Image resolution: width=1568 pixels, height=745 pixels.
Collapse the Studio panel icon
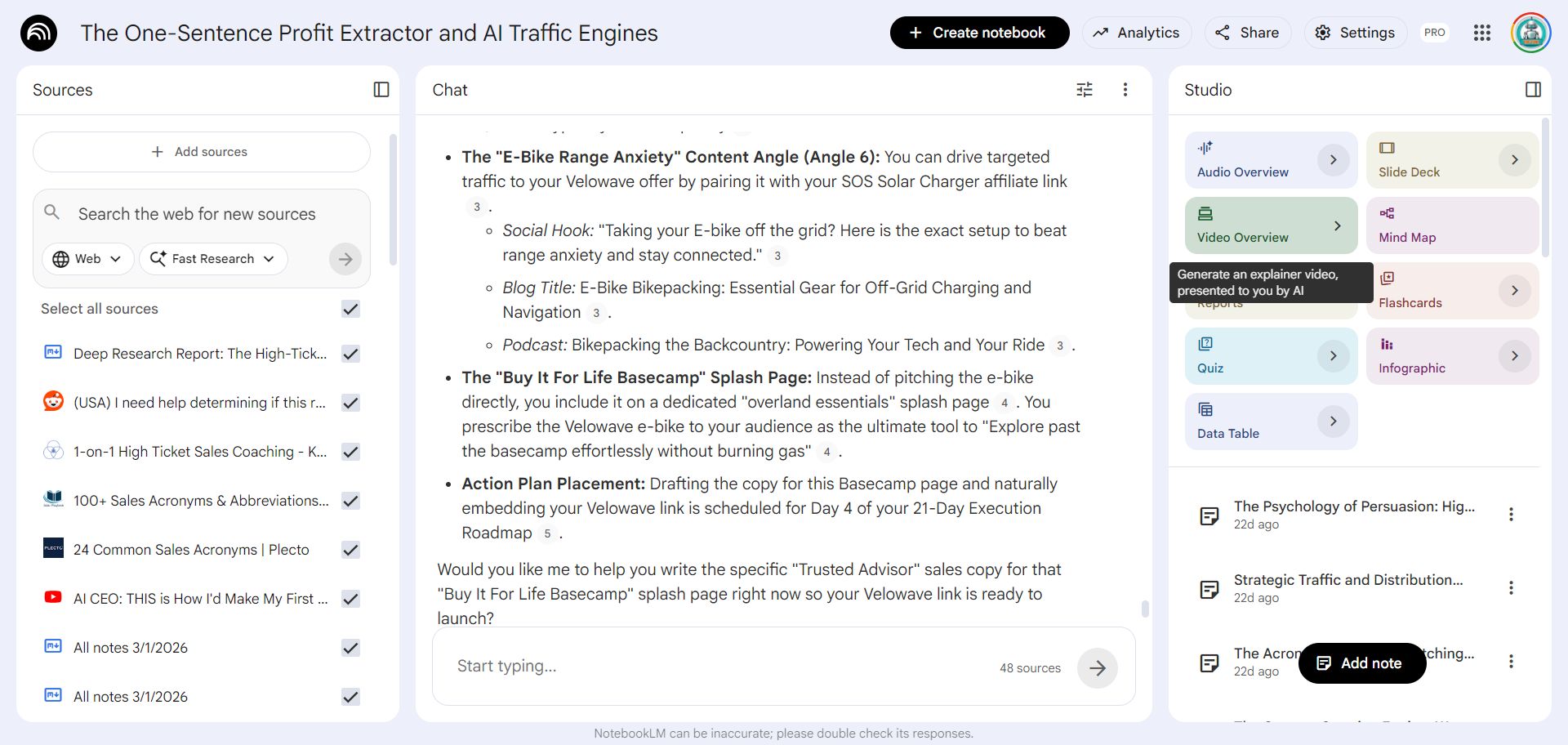(1533, 90)
